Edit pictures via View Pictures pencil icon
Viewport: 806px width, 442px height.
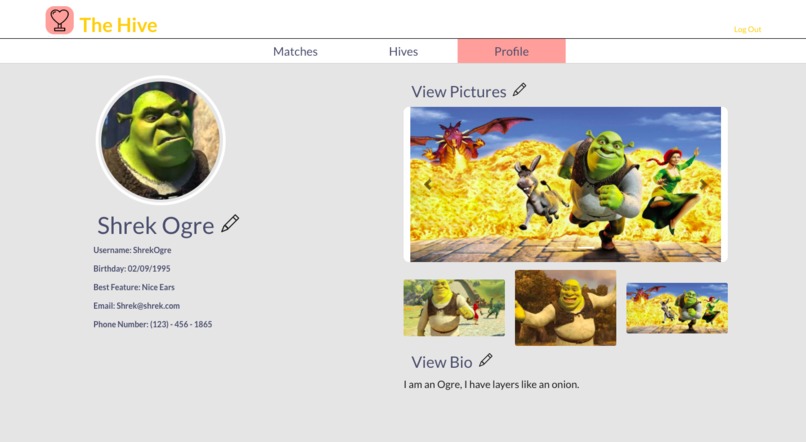click(520, 89)
